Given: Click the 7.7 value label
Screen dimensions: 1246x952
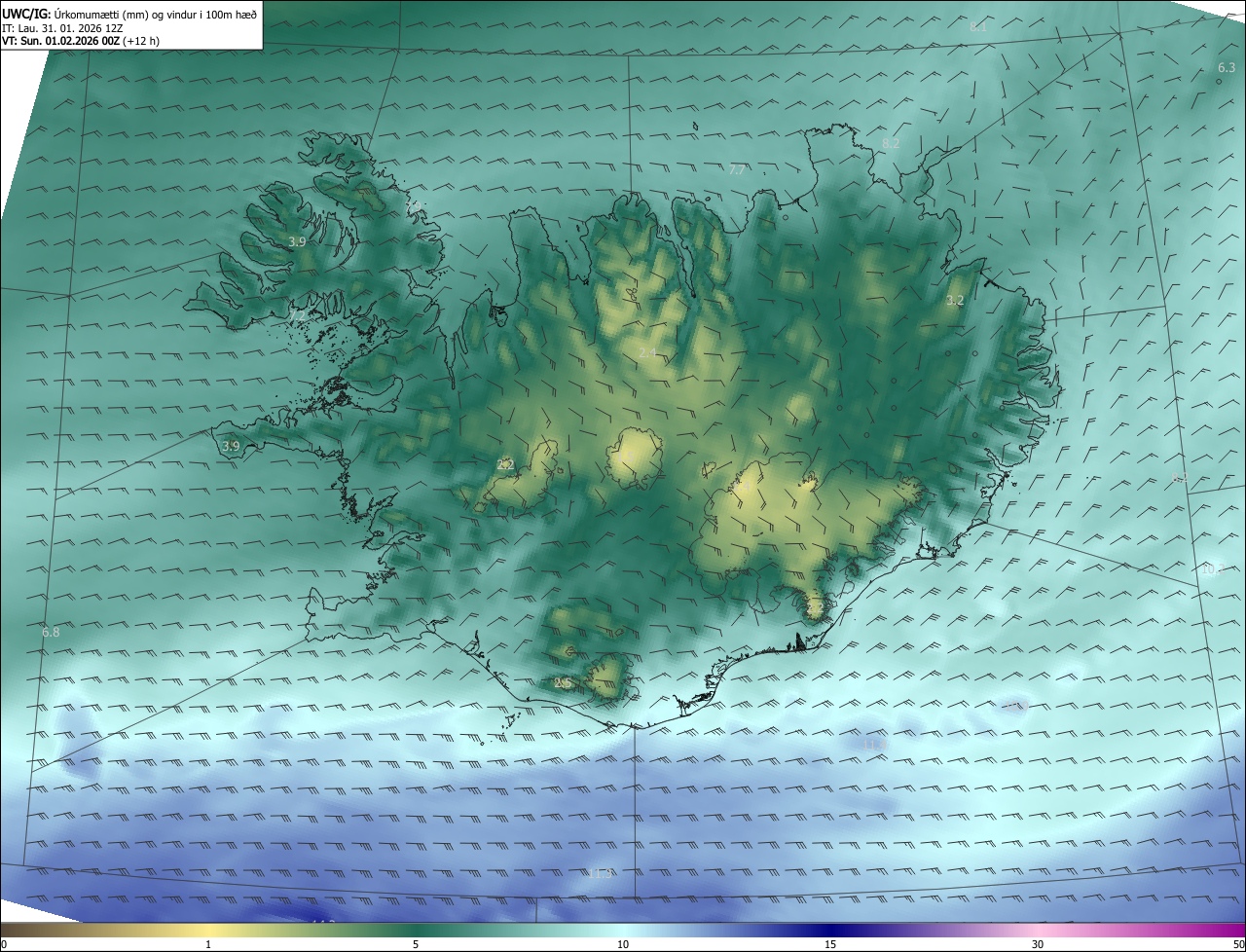Looking at the screenshot, I should pos(737,169).
